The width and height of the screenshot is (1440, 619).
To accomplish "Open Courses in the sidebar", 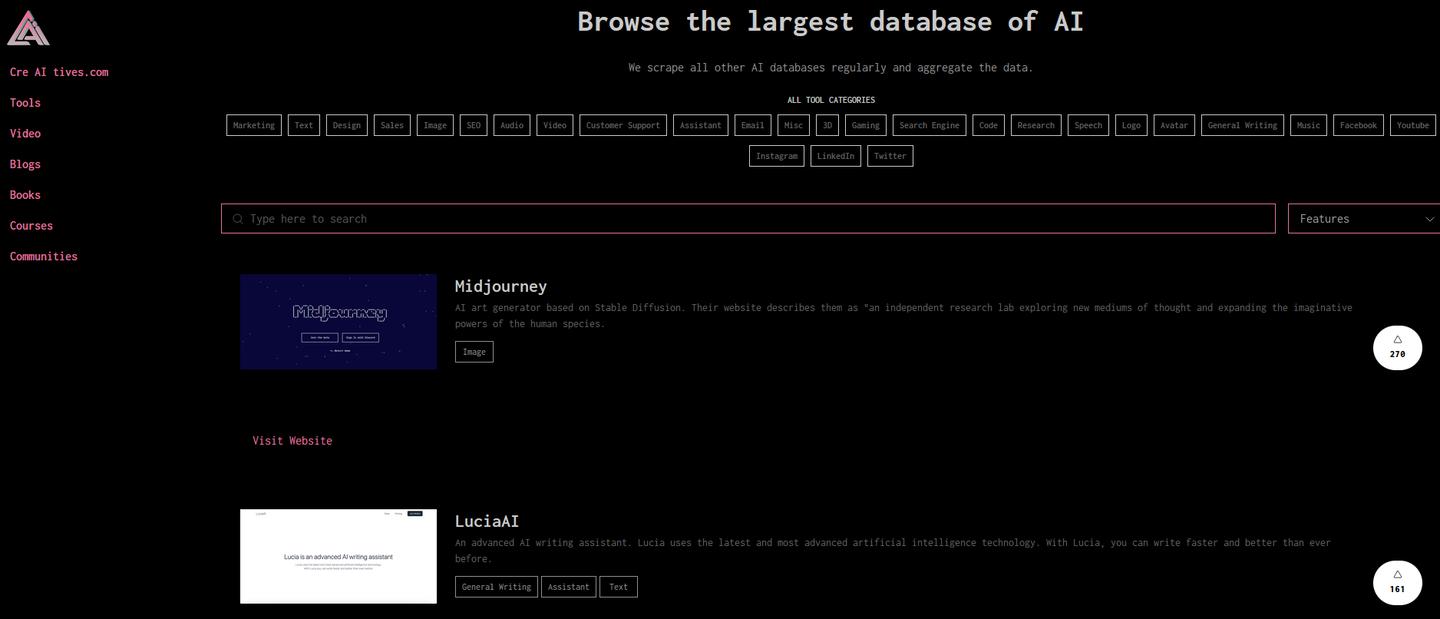I will tap(31, 226).
